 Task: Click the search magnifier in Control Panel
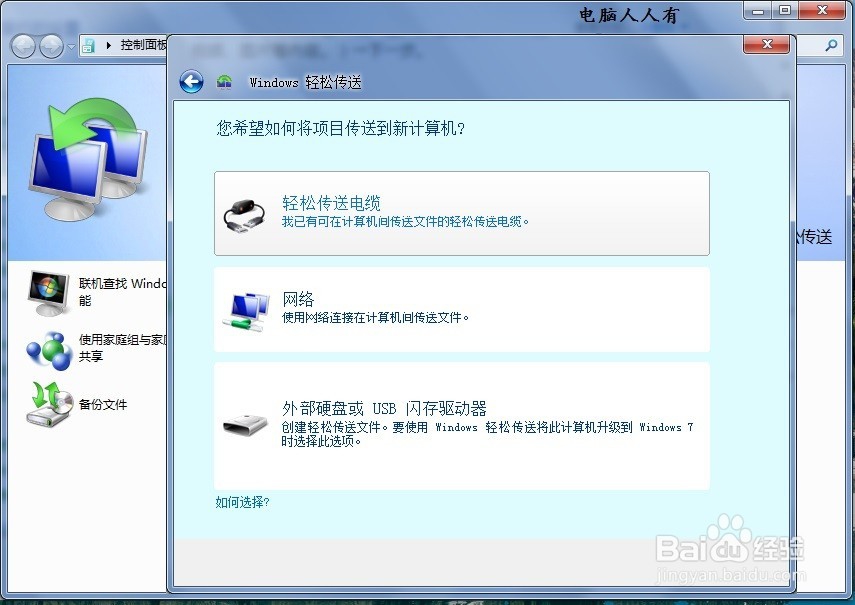coord(831,45)
